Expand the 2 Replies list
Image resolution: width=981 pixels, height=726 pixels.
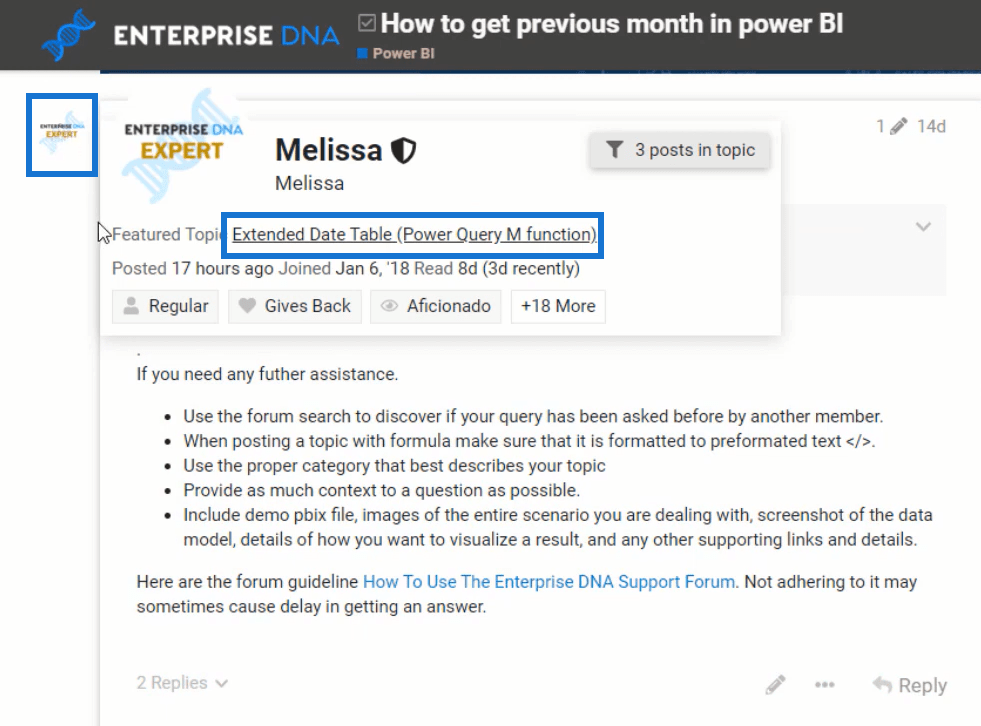click(x=182, y=683)
